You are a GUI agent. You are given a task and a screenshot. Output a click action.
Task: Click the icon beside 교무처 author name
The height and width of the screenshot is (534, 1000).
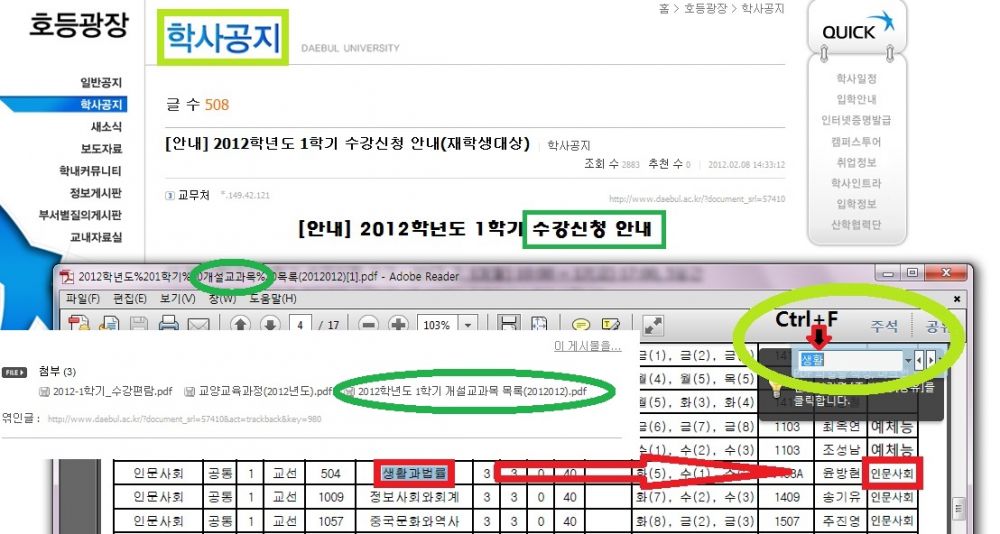click(170, 195)
